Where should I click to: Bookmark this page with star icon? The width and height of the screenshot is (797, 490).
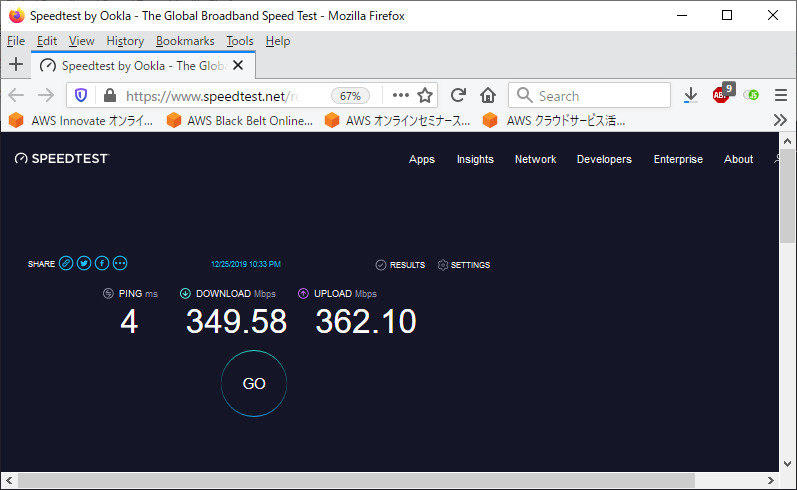(x=425, y=95)
